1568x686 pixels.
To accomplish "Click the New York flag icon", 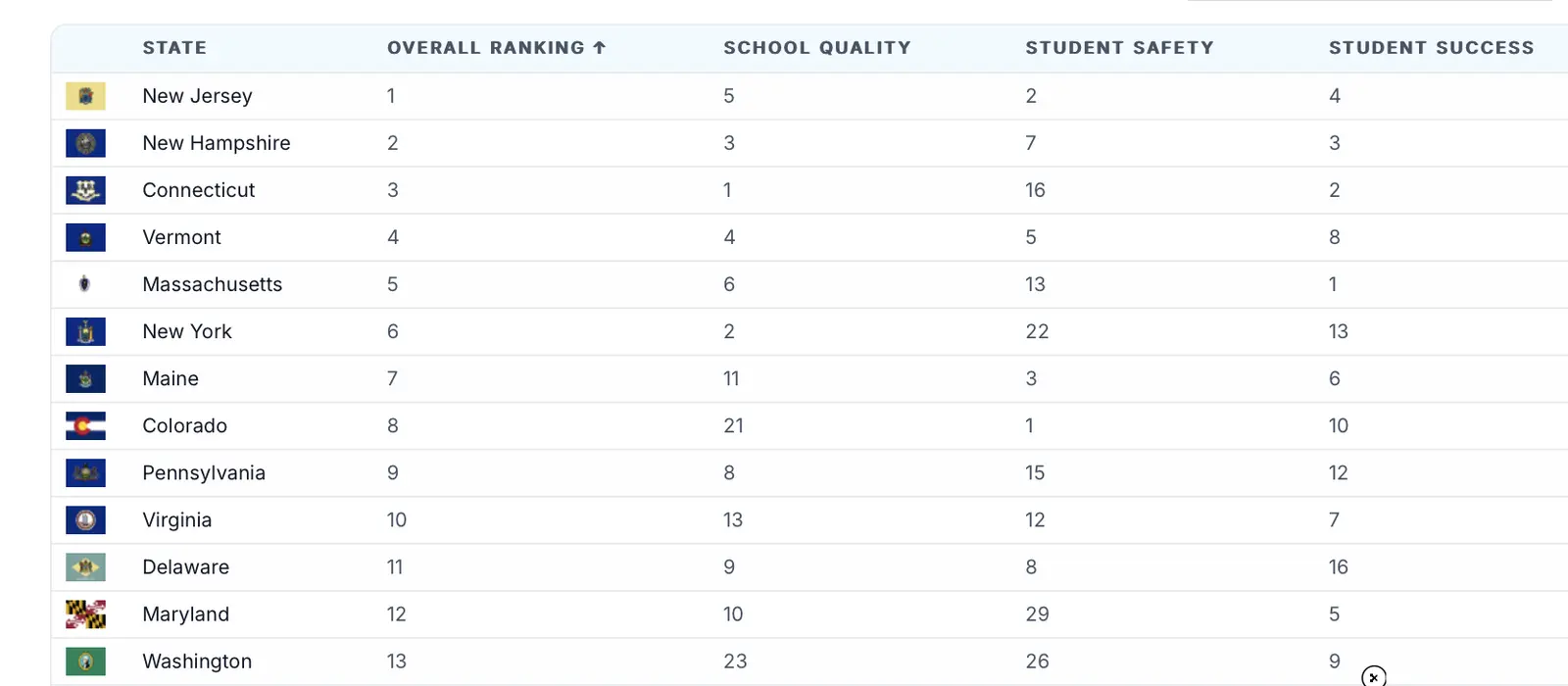I will pyautogui.click(x=85, y=331).
